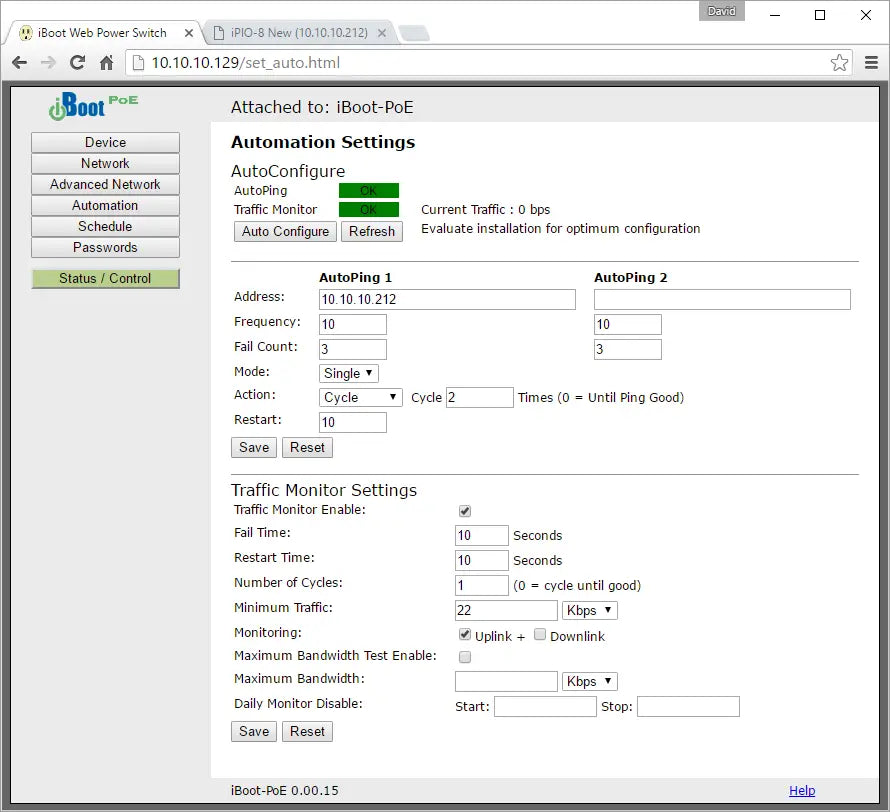Screen dimensions: 890x812
Task: Click the 'iBoot-PoE 0.00.15' version text
Action: tap(284, 790)
